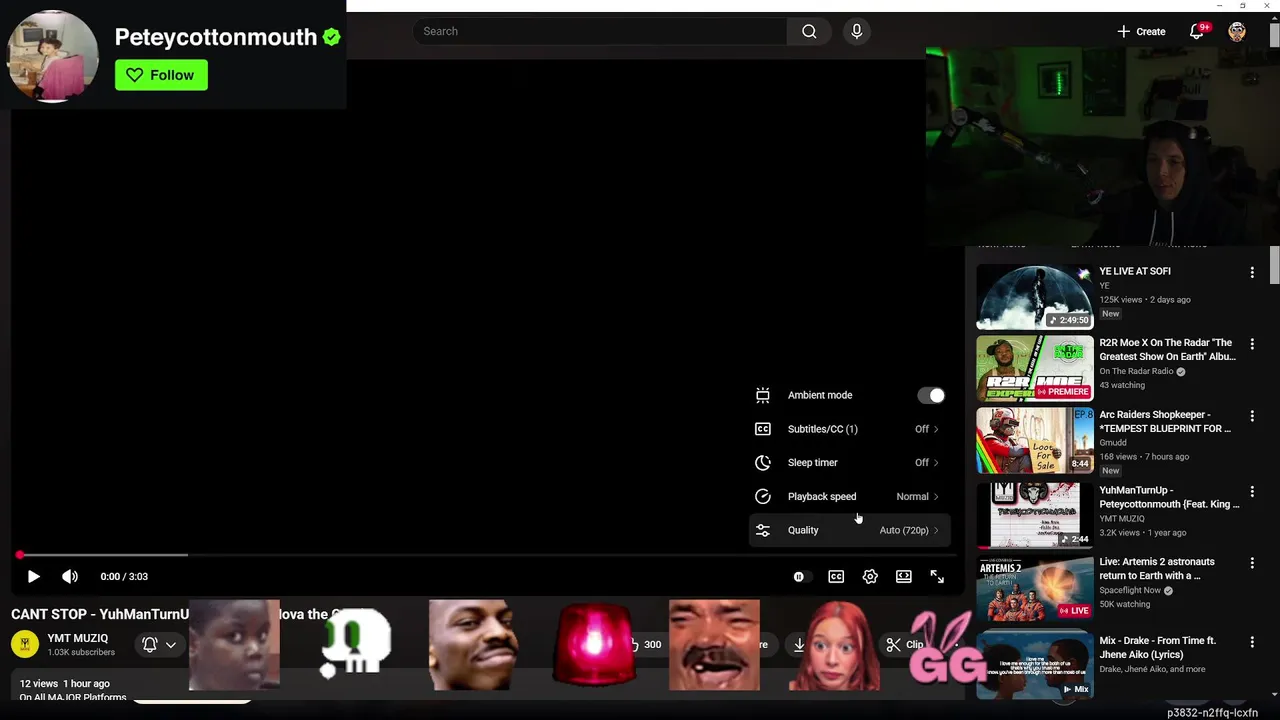Start voice search with the microphone
The width and height of the screenshot is (1280, 720).
[x=856, y=31]
